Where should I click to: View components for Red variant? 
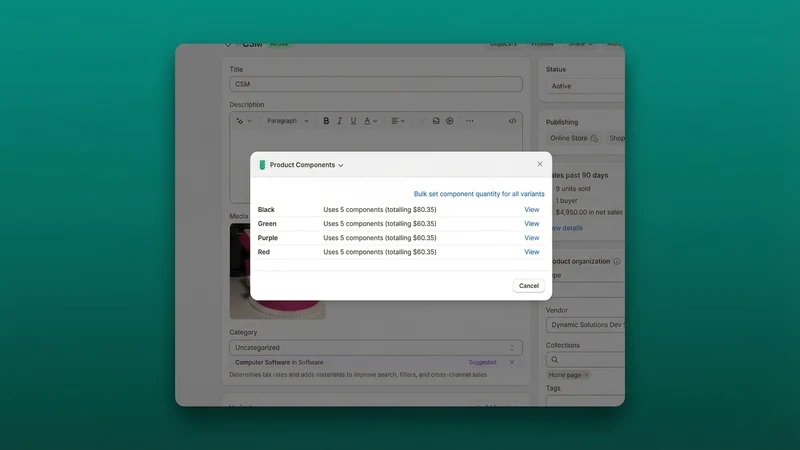point(531,252)
